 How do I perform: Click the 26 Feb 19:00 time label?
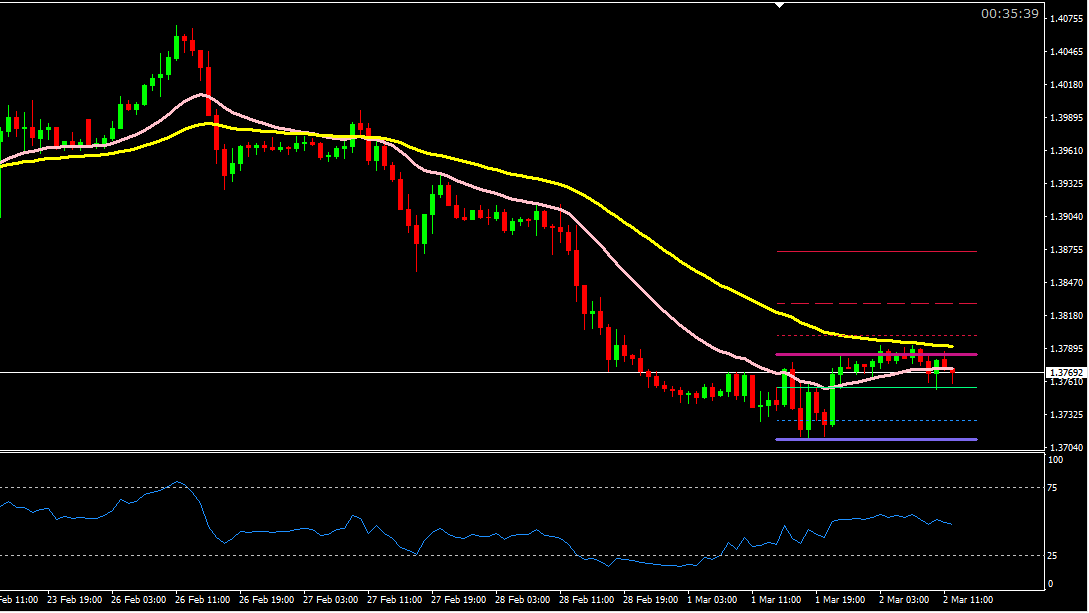coord(267,600)
